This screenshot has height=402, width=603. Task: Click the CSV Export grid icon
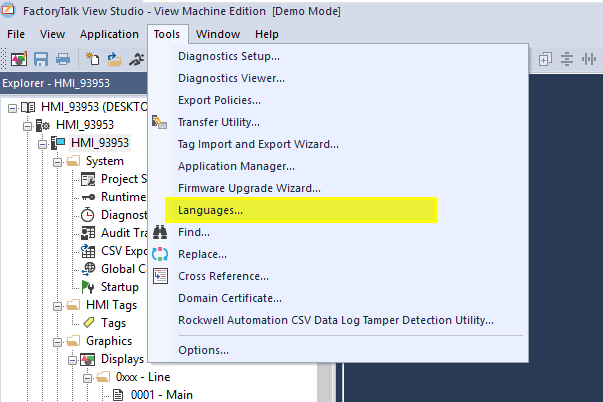88,251
